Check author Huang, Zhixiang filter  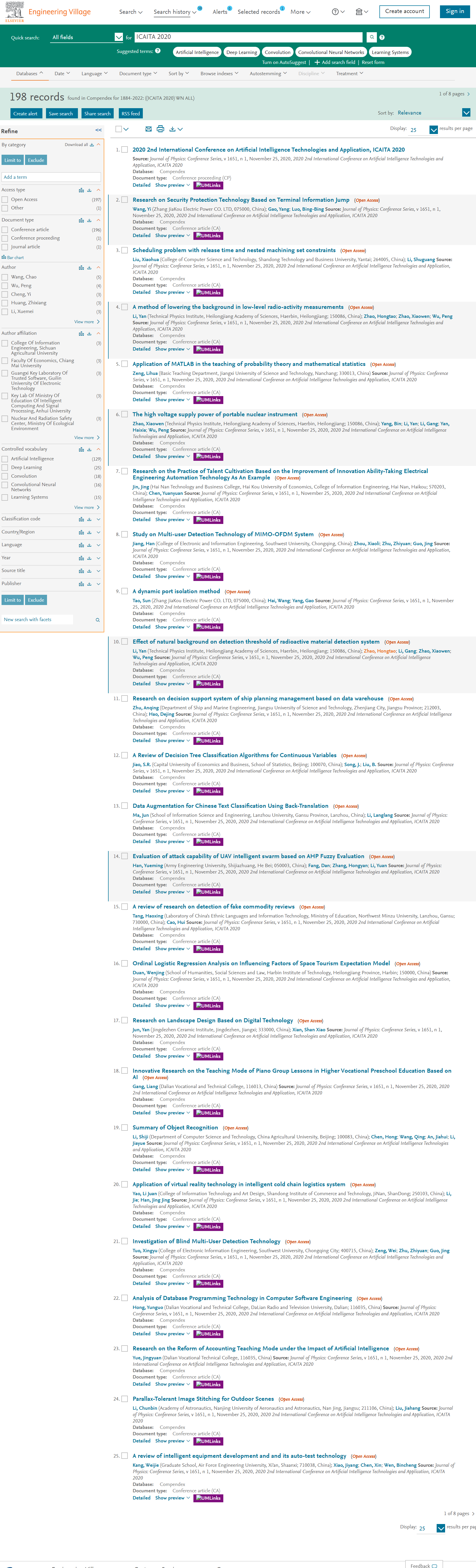coord(5,303)
